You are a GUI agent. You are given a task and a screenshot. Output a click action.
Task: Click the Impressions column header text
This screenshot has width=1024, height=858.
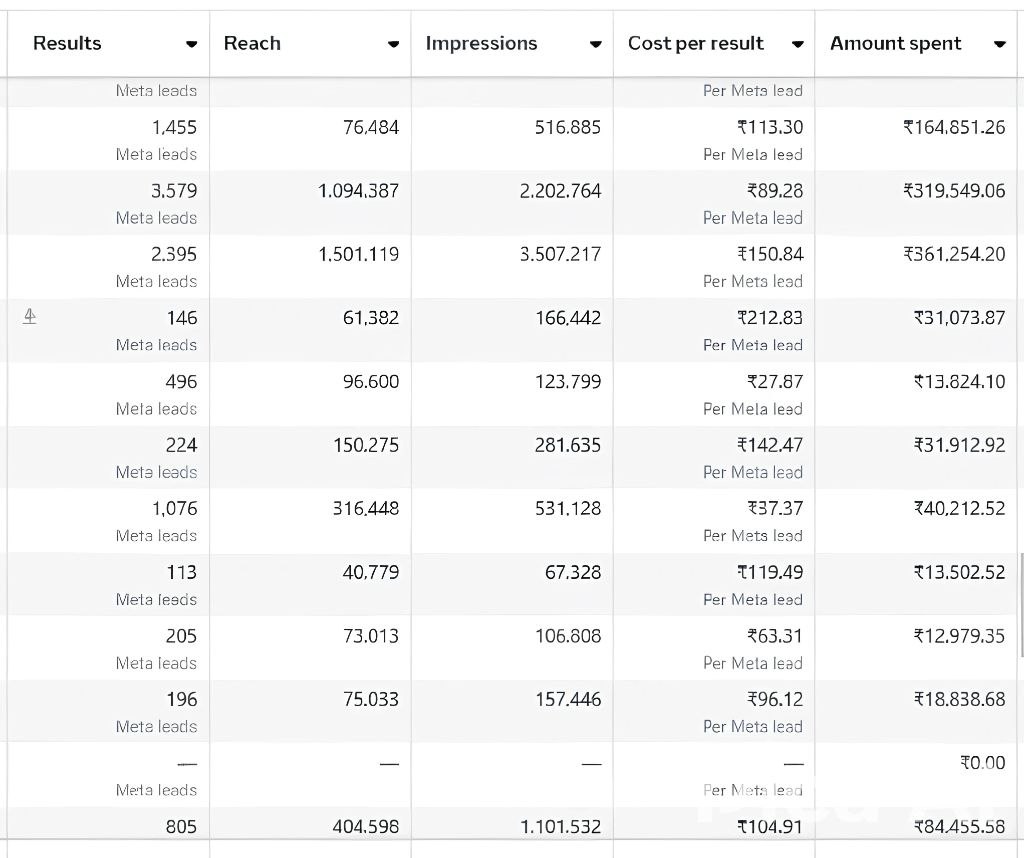click(x=481, y=43)
